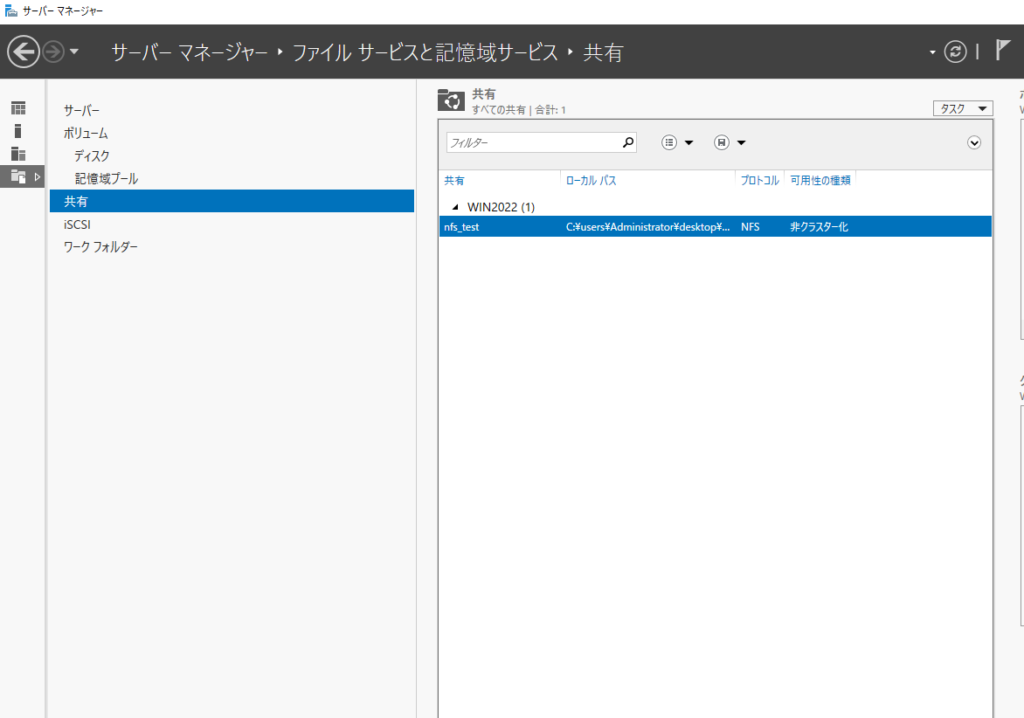Open the Dashboard icon in the left rail
1024x718 pixels.
pyautogui.click(x=18, y=108)
